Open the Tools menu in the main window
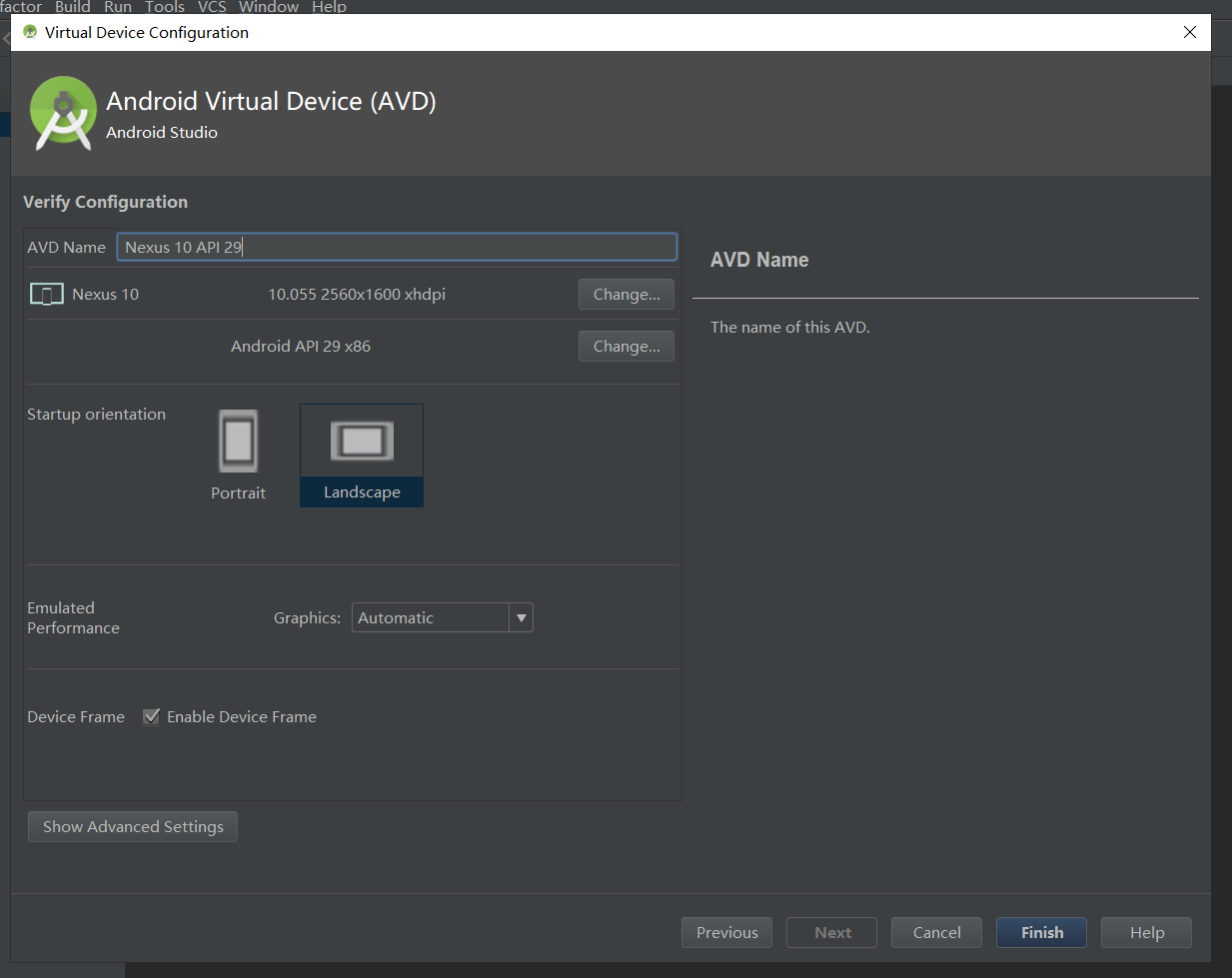1232x978 pixels. [x=165, y=7]
